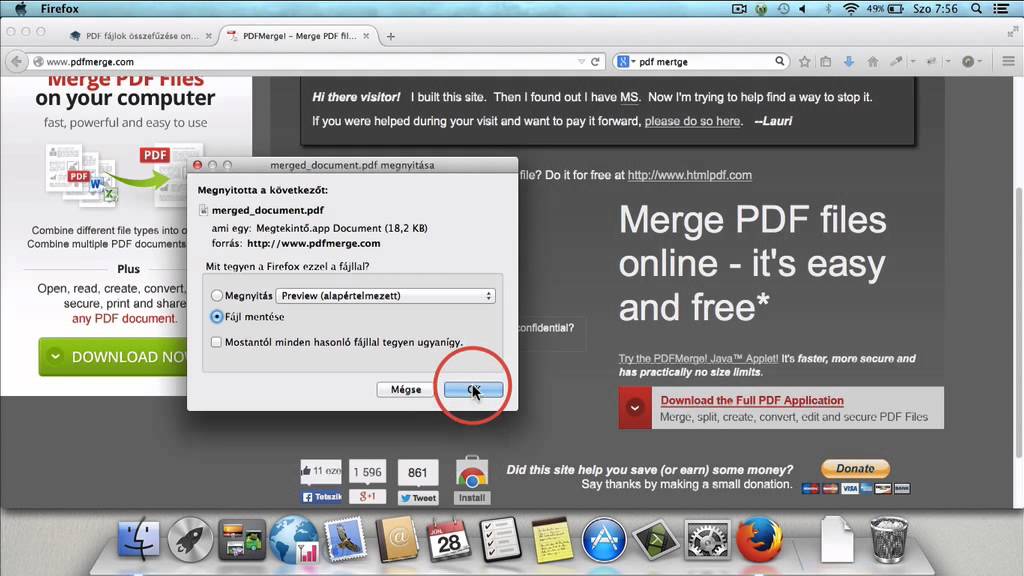The height and width of the screenshot is (576, 1024).
Task: Open Calendar from the dock
Action: click(449, 539)
